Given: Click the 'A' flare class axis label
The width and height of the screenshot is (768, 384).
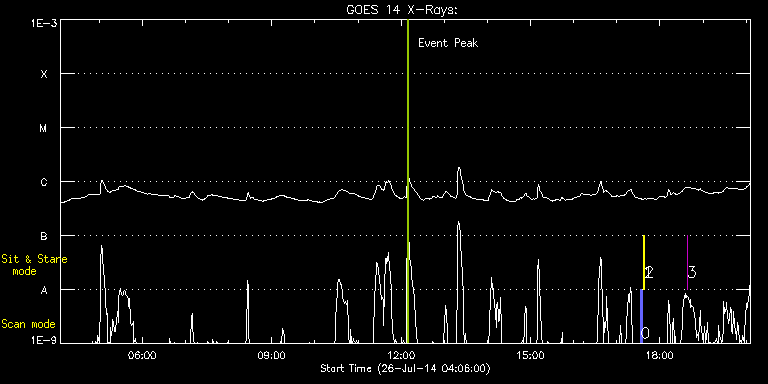Looking at the screenshot, I should click(44, 290).
